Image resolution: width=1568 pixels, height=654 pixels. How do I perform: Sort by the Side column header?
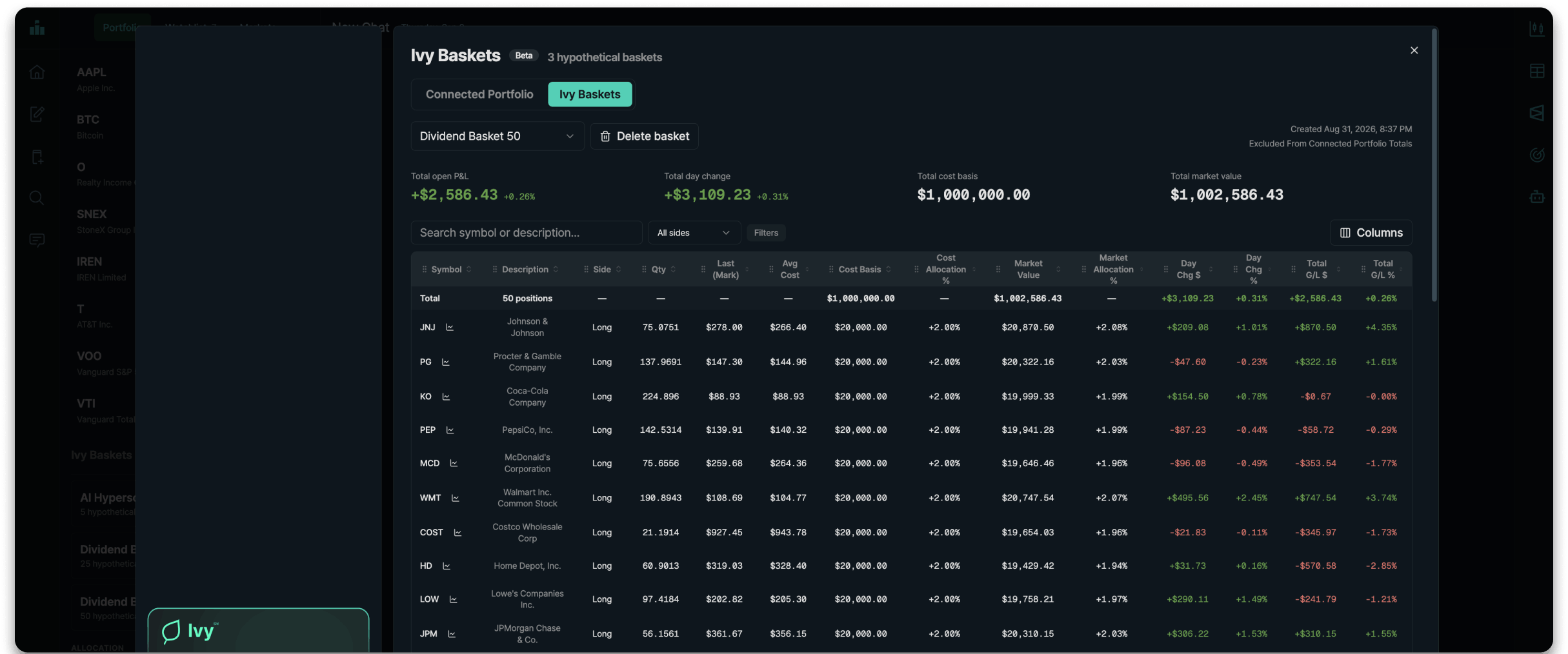[601, 270]
